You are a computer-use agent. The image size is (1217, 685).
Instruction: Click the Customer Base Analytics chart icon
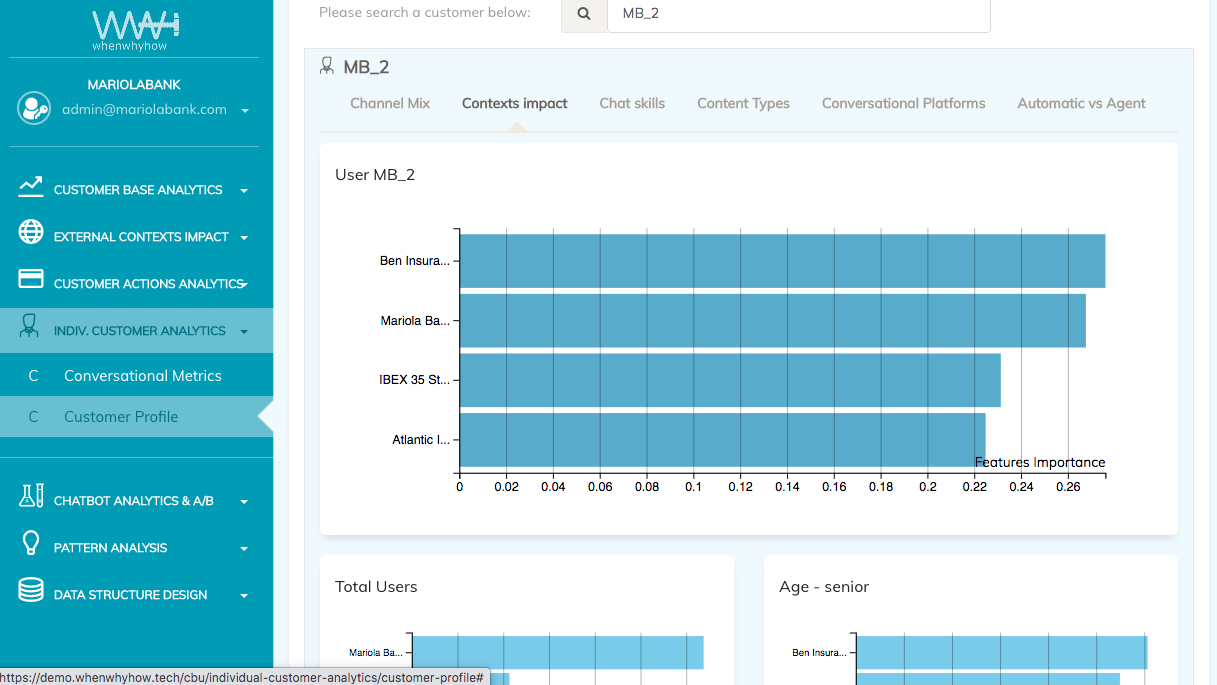[31, 187]
